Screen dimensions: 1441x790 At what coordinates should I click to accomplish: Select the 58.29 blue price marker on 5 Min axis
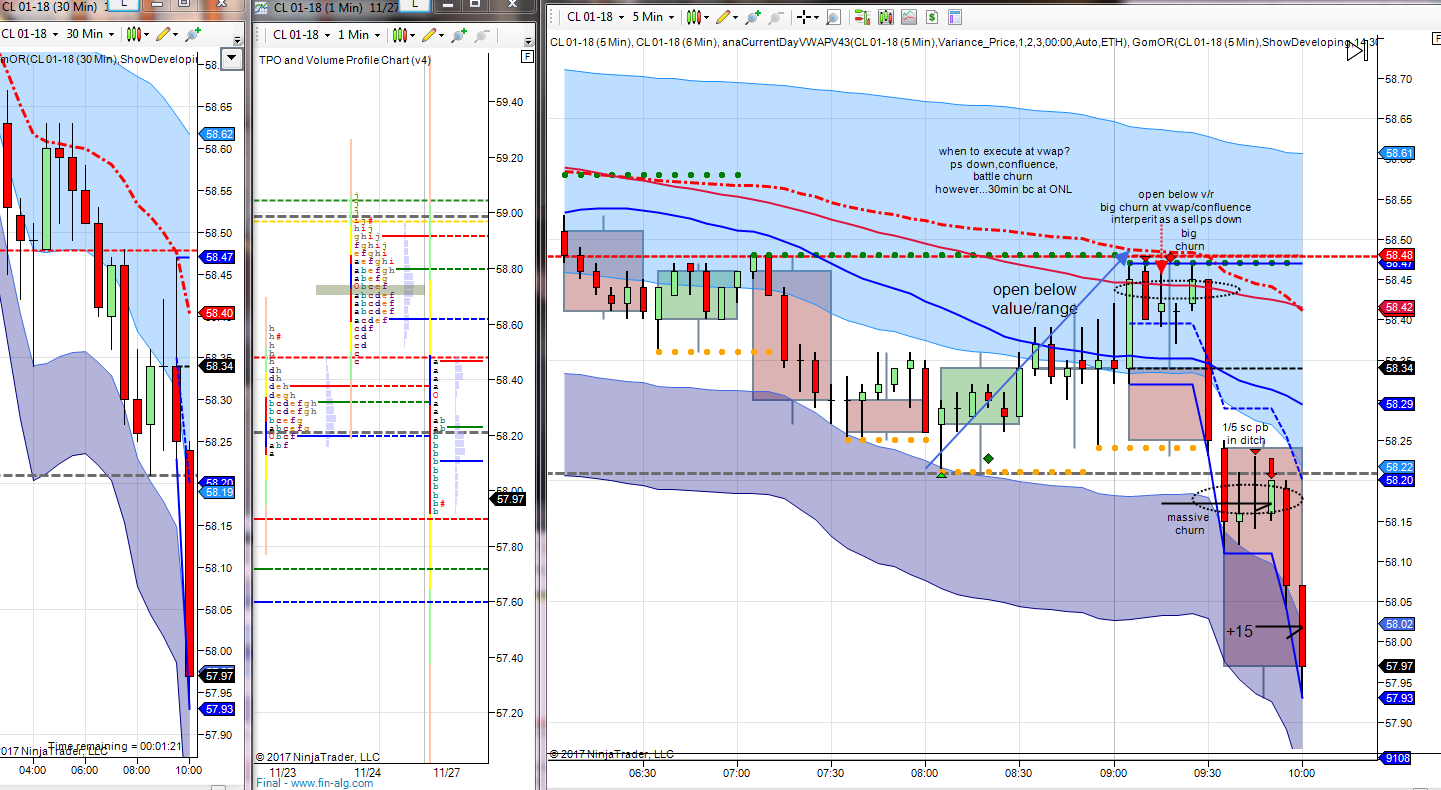pyautogui.click(x=1397, y=404)
